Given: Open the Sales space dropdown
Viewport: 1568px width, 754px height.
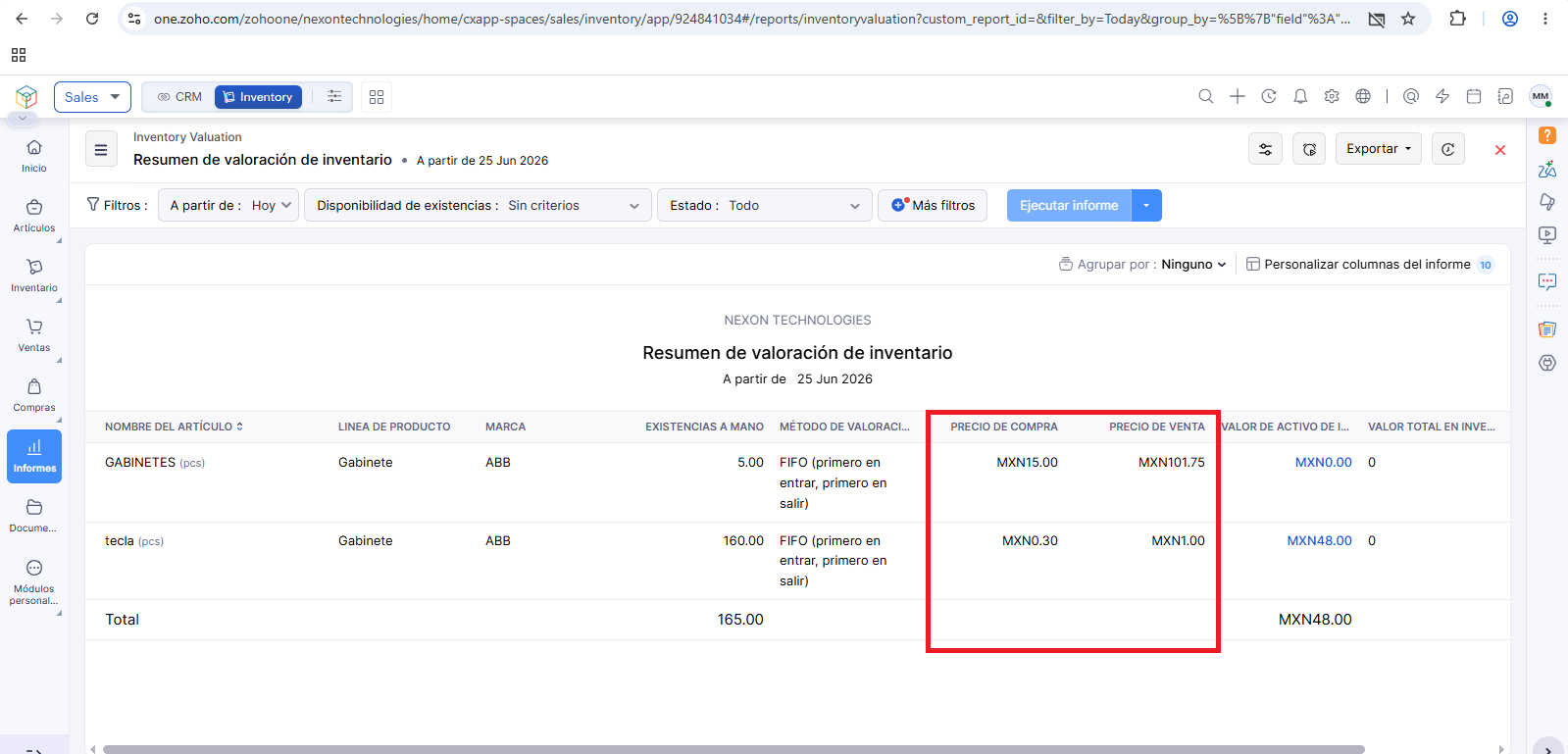Looking at the screenshot, I should (x=92, y=97).
